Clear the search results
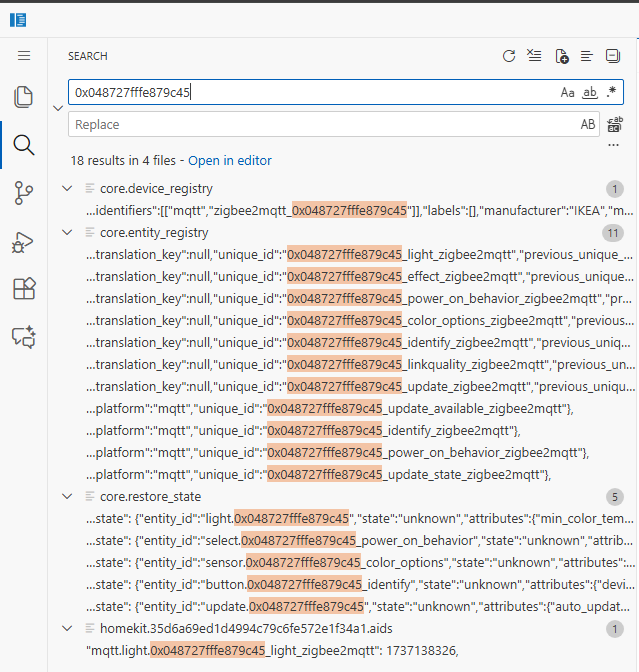639x672 pixels. coord(535,56)
